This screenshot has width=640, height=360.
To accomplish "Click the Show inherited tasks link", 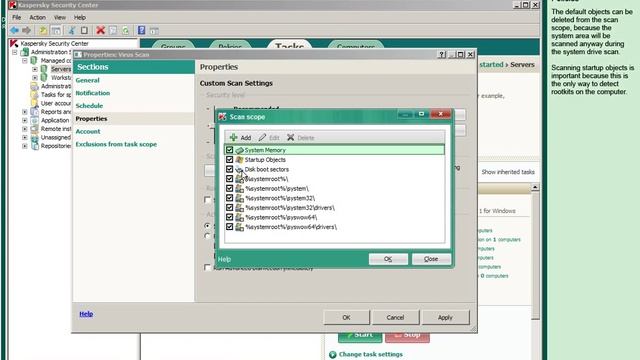I will point(508,172).
